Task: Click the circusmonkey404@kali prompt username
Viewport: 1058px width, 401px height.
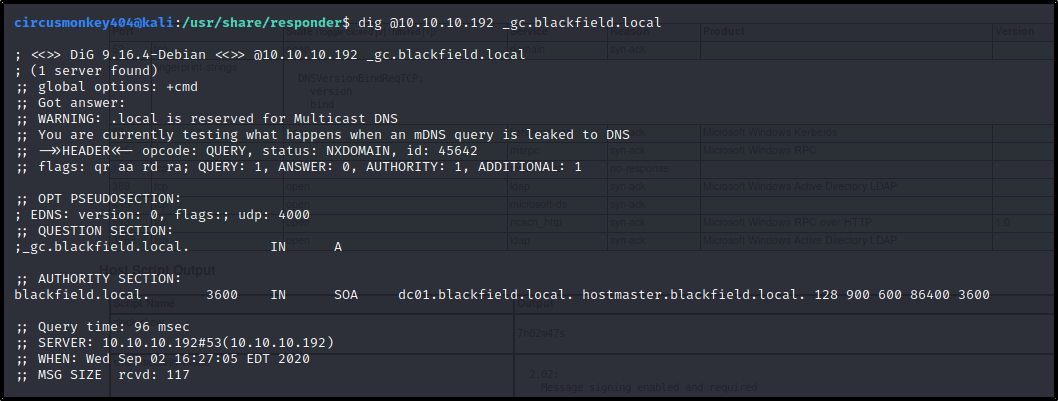Action: tap(94, 23)
